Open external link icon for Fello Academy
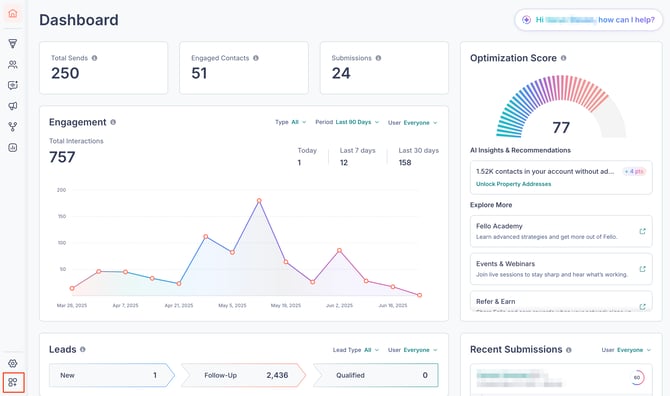This screenshot has height=396, width=670. (x=642, y=231)
